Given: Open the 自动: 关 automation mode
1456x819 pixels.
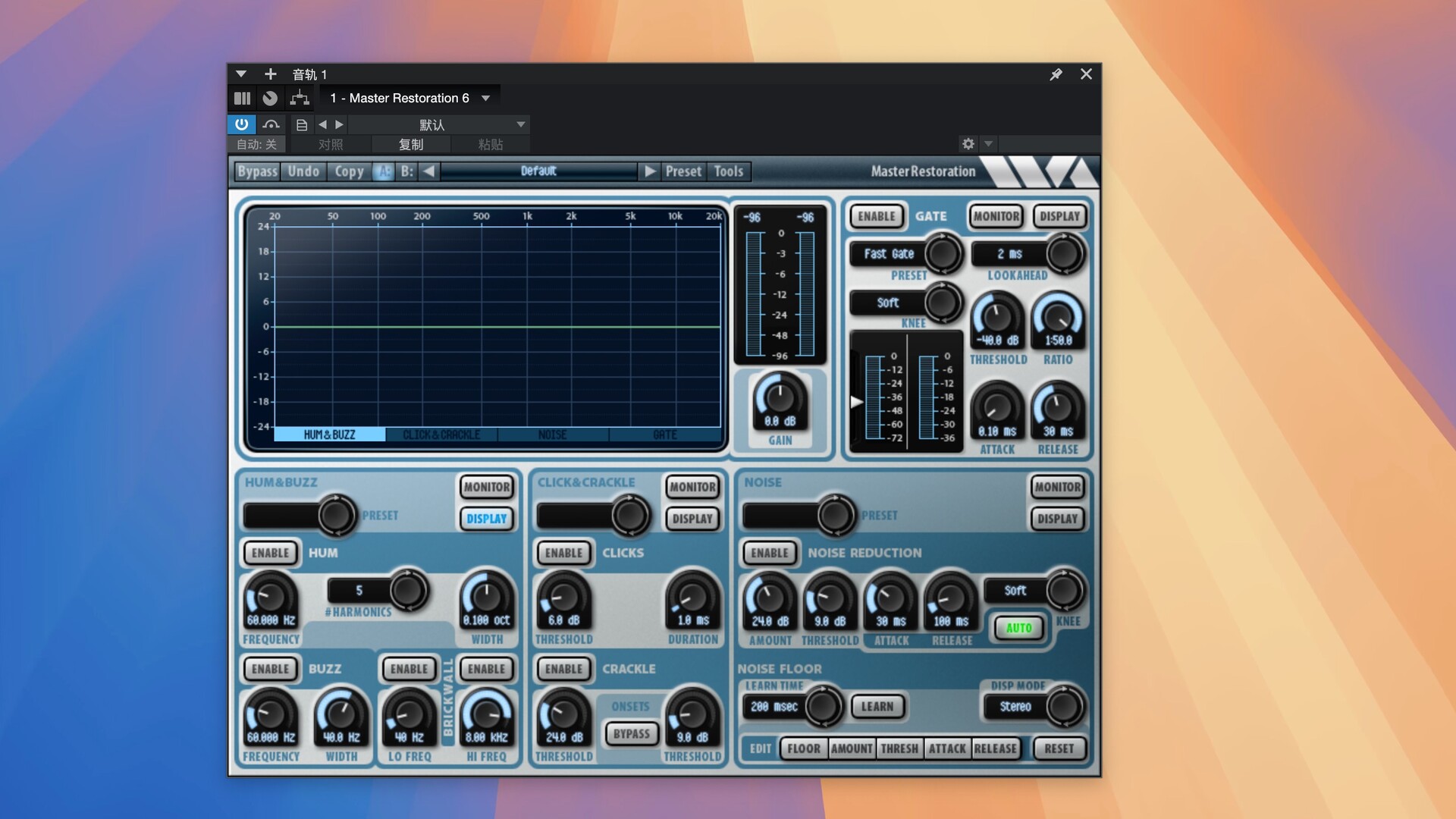Looking at the screenshot, I should pyautogui.click(x=256, y=144).
